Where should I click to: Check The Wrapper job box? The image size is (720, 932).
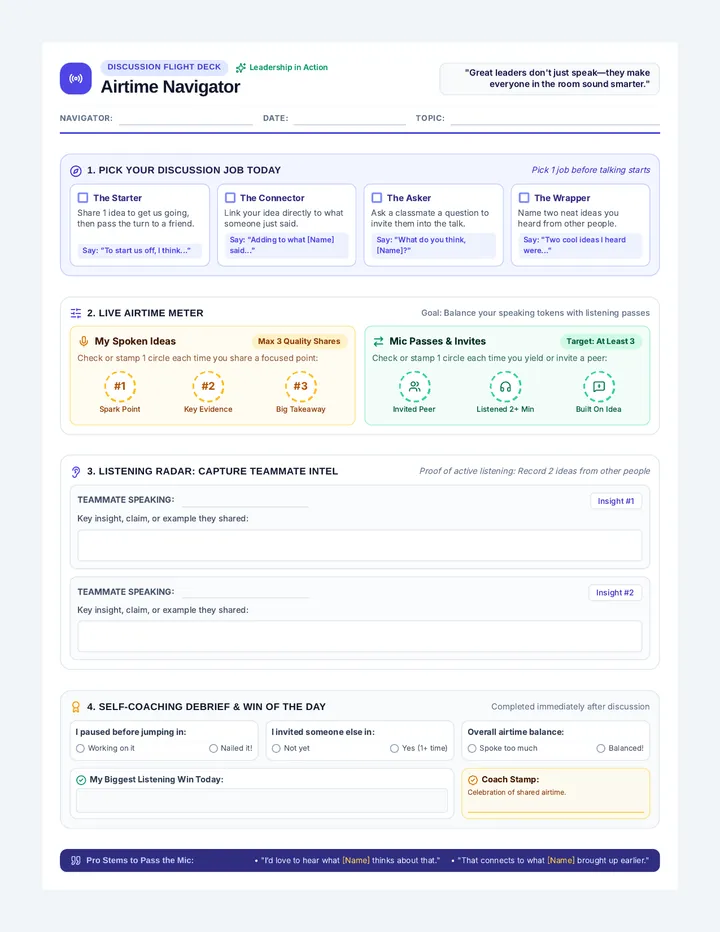524,197
